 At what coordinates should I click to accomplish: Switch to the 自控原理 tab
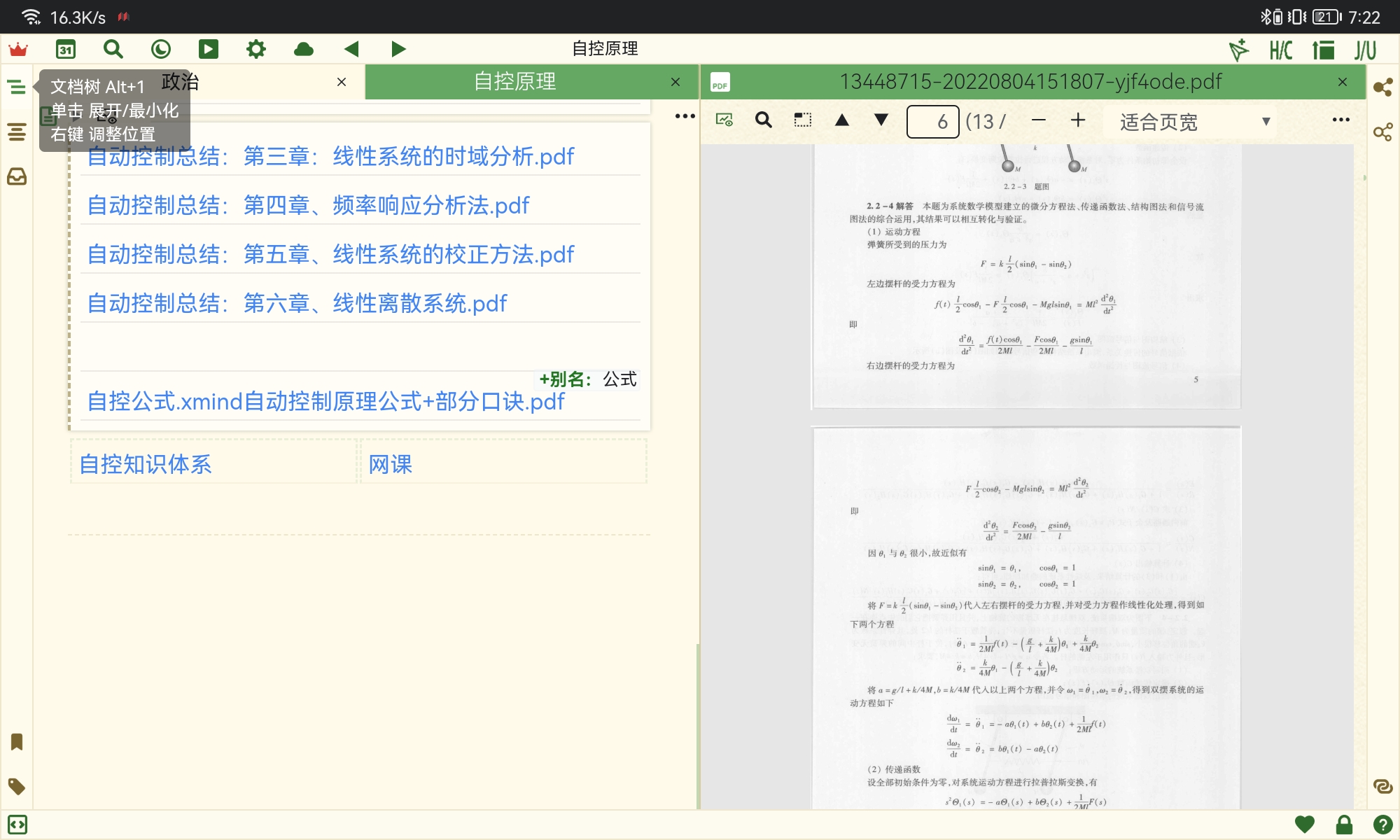coord(514,82)
